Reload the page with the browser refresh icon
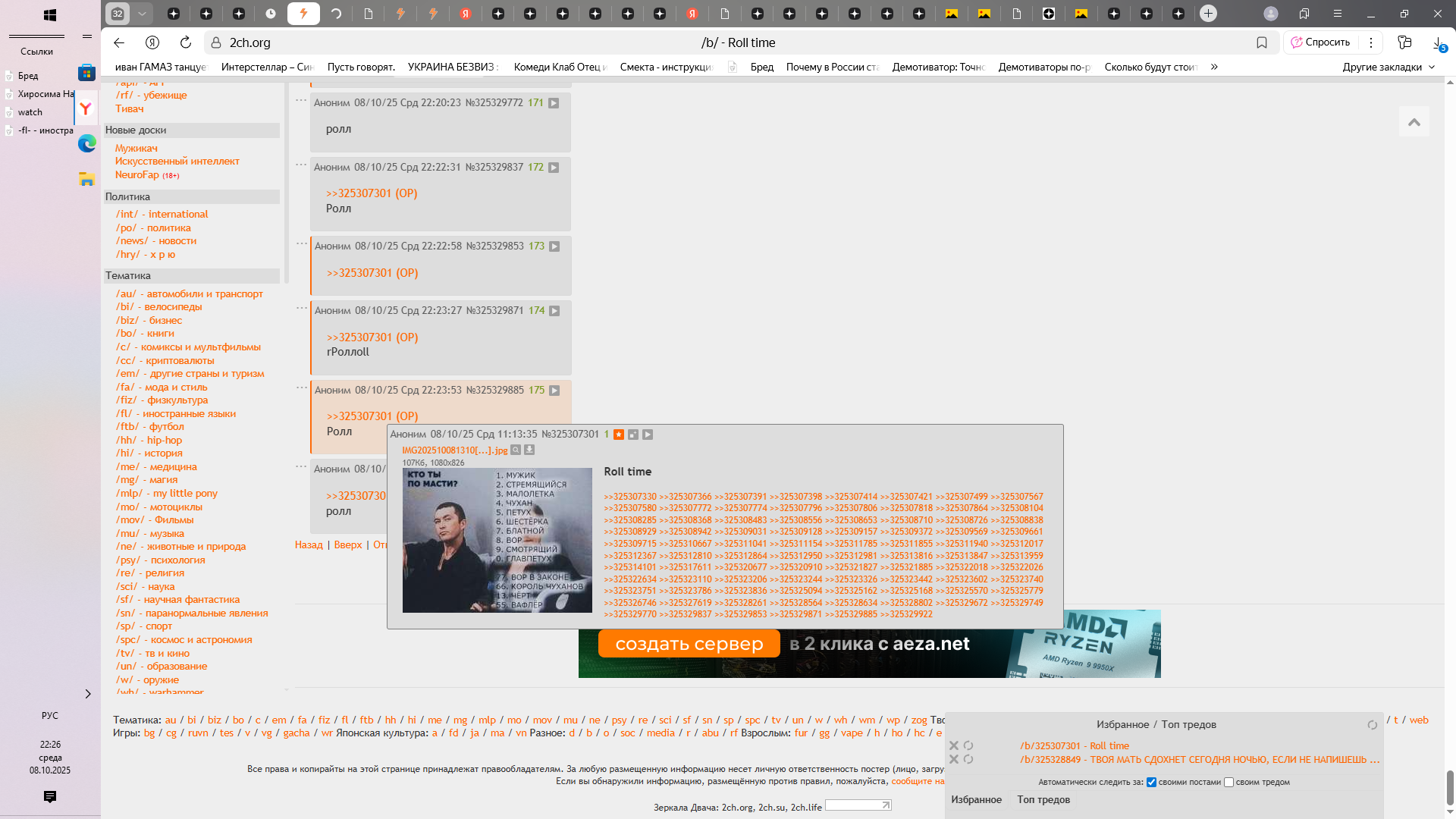This screenshot has height=819, width=1456. pos(186,42)
